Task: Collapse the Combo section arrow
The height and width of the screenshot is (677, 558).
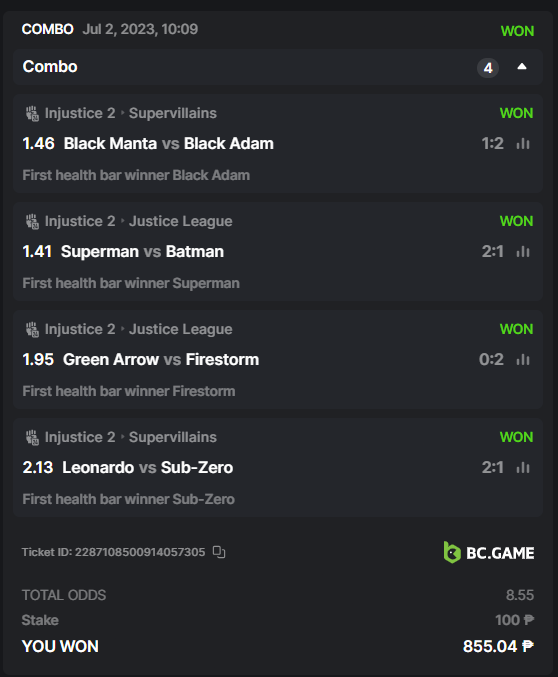Action: [522, 66]
